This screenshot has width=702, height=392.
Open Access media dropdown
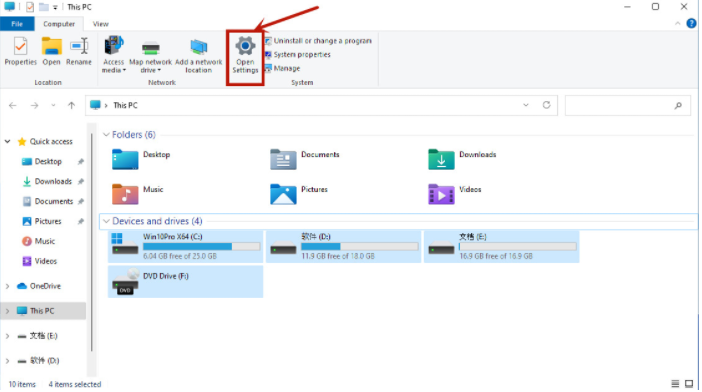click(x=114, y=55)
